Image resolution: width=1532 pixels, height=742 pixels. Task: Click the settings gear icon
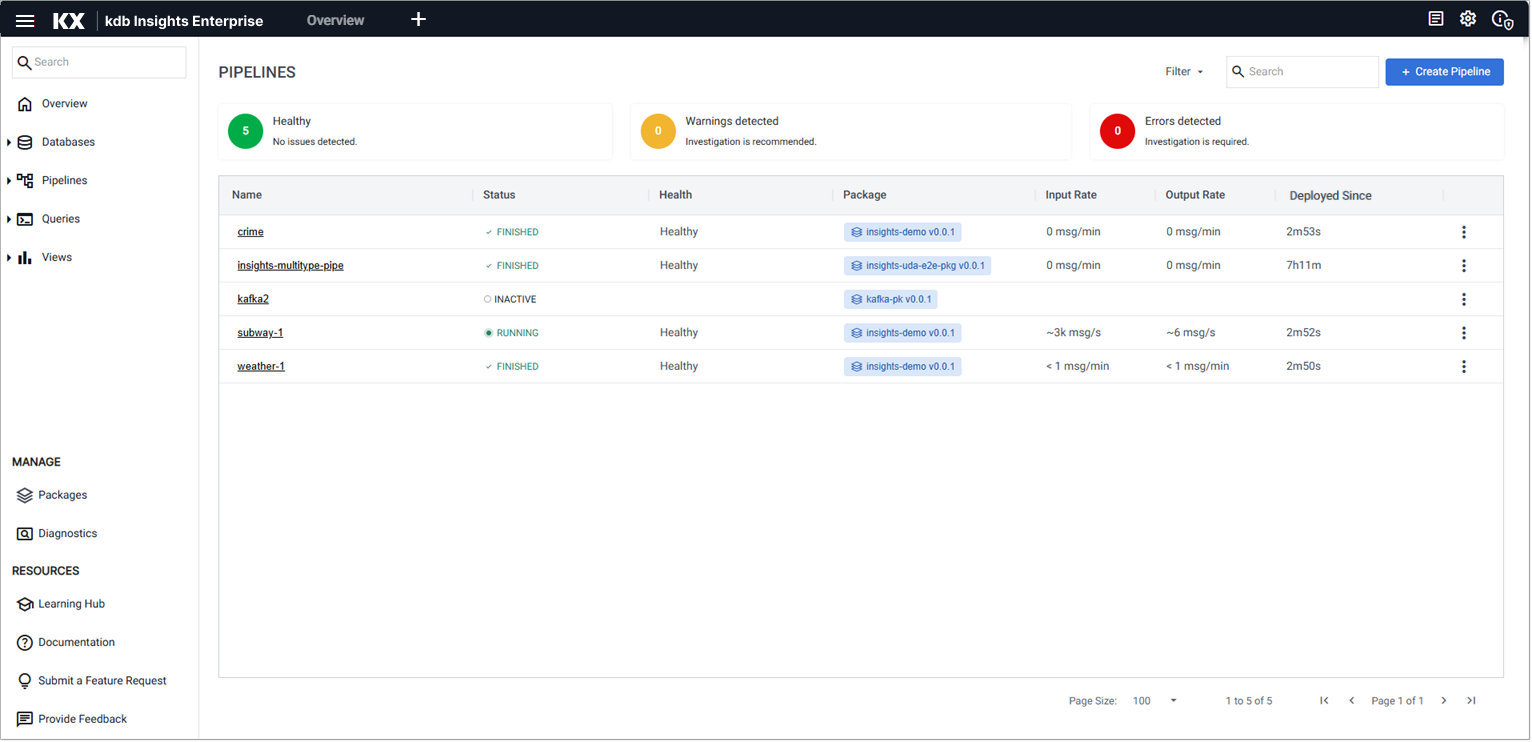click(x=1468, y=19)
